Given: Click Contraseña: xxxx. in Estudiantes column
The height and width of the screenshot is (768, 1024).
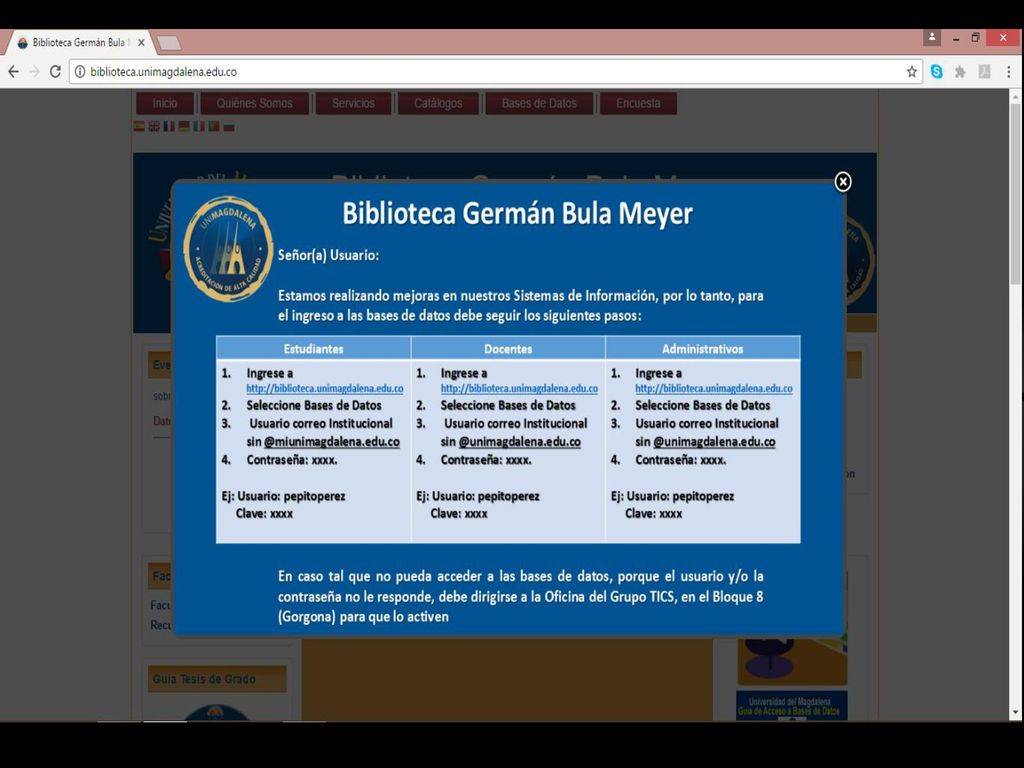Looking at the screenshot, I should 292,460.
